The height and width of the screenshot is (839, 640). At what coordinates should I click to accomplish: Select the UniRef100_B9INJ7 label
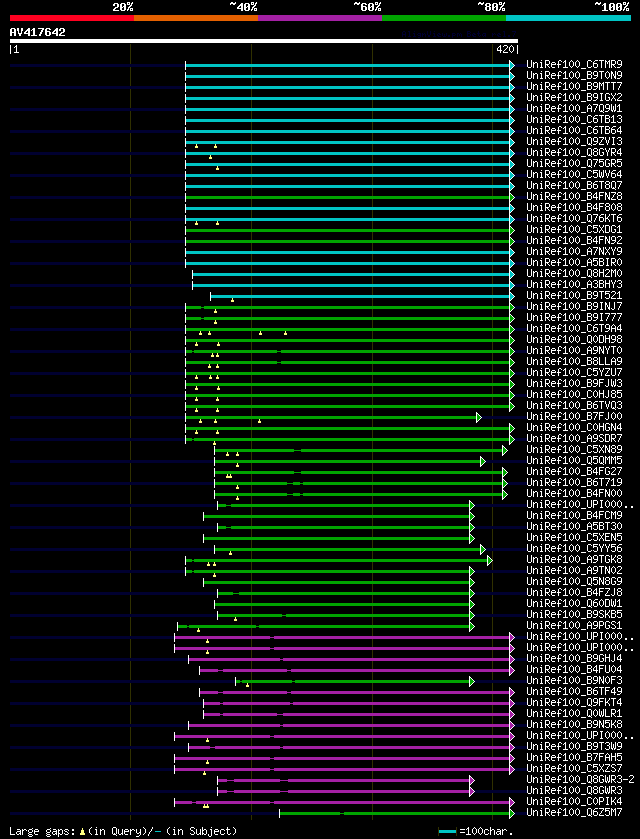[x=574, y=307]
